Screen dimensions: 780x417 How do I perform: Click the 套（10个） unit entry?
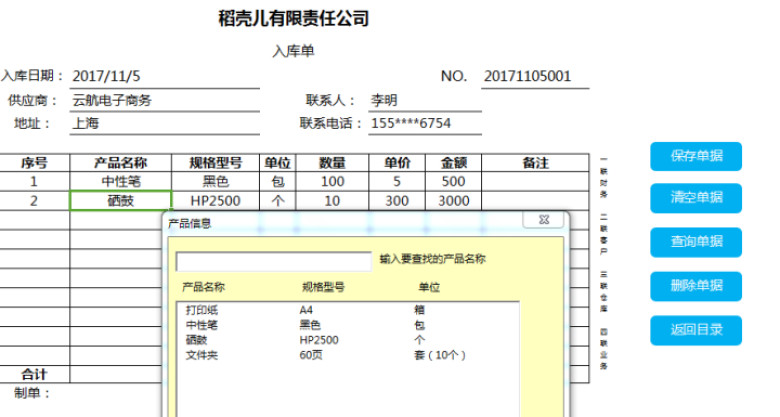coord(440,355)
